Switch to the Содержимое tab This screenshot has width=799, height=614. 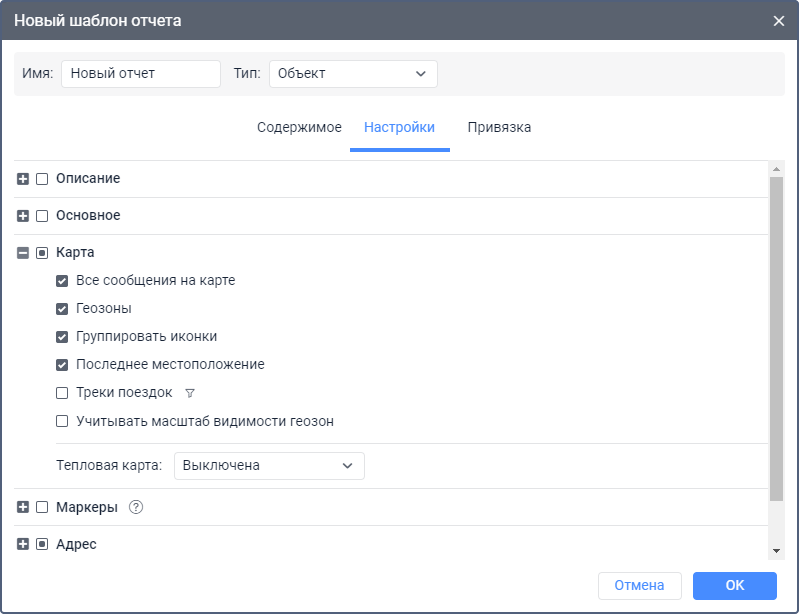[x=299, y=127]
